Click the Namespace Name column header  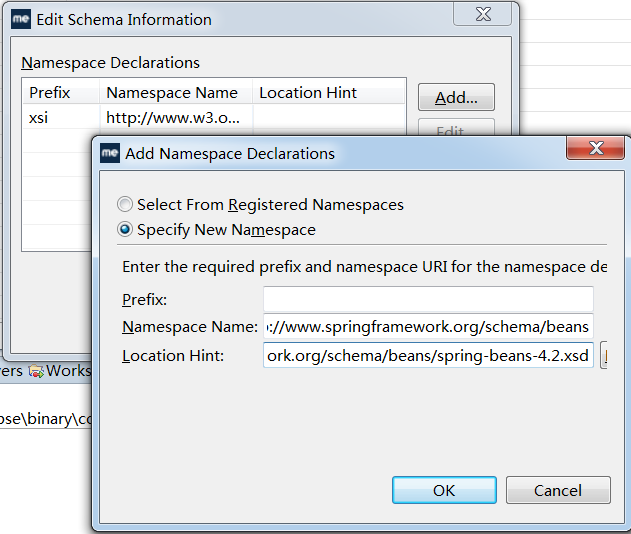pyautogui.click(x=176, y=93)
